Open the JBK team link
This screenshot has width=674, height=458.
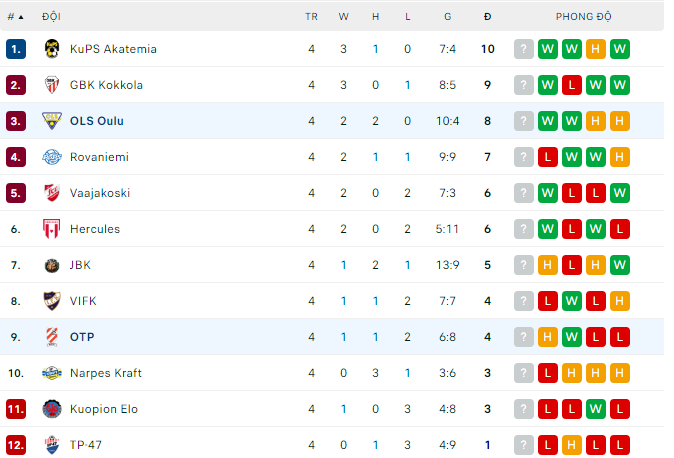pyautogui.click(x=80, y=265)
